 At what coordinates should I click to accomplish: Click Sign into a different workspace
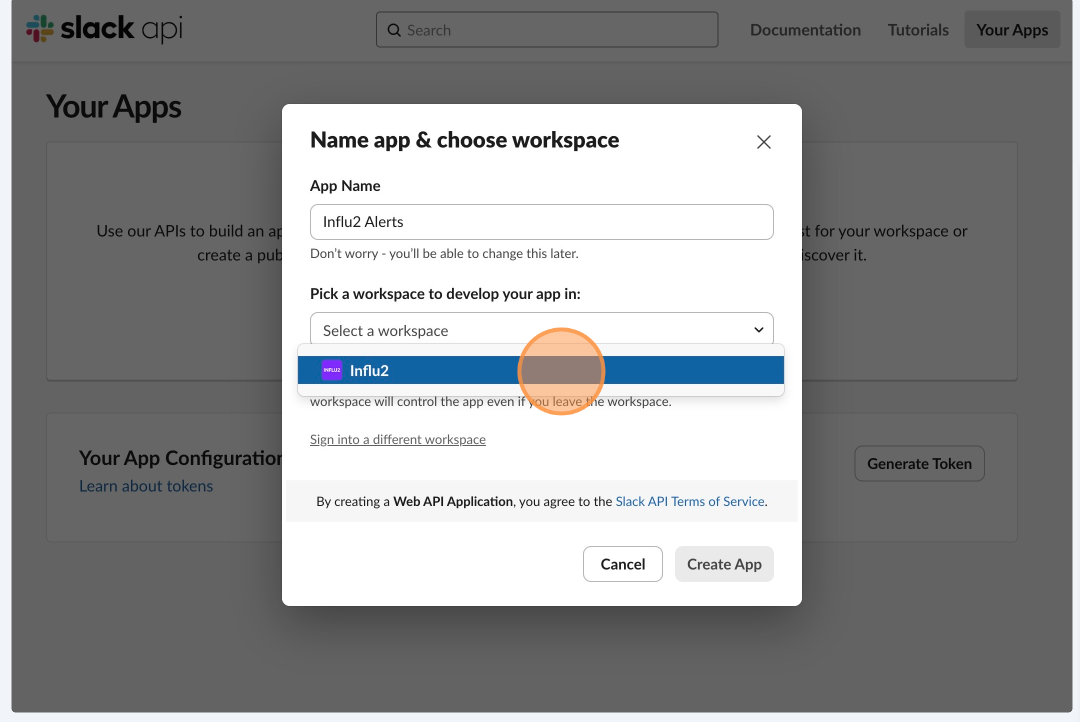coord(397,440)
